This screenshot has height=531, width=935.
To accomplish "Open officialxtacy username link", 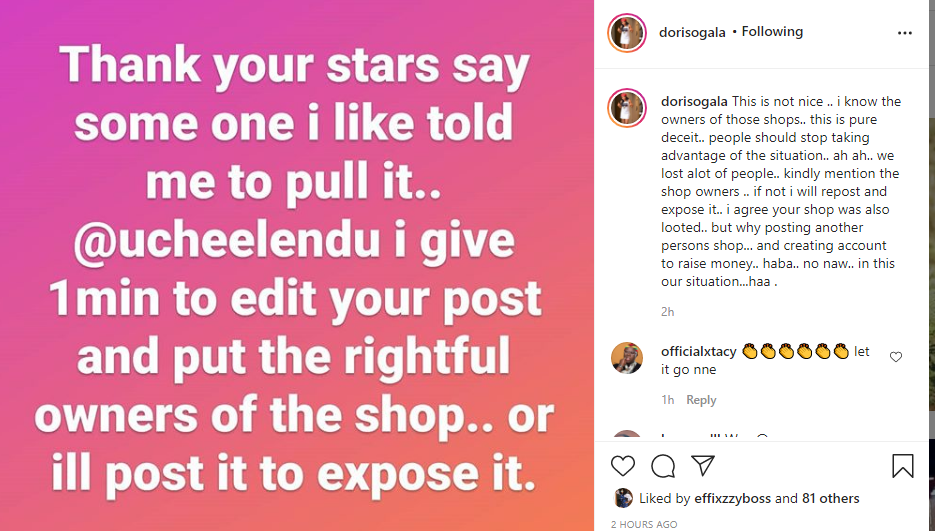I will click(698, 351).
